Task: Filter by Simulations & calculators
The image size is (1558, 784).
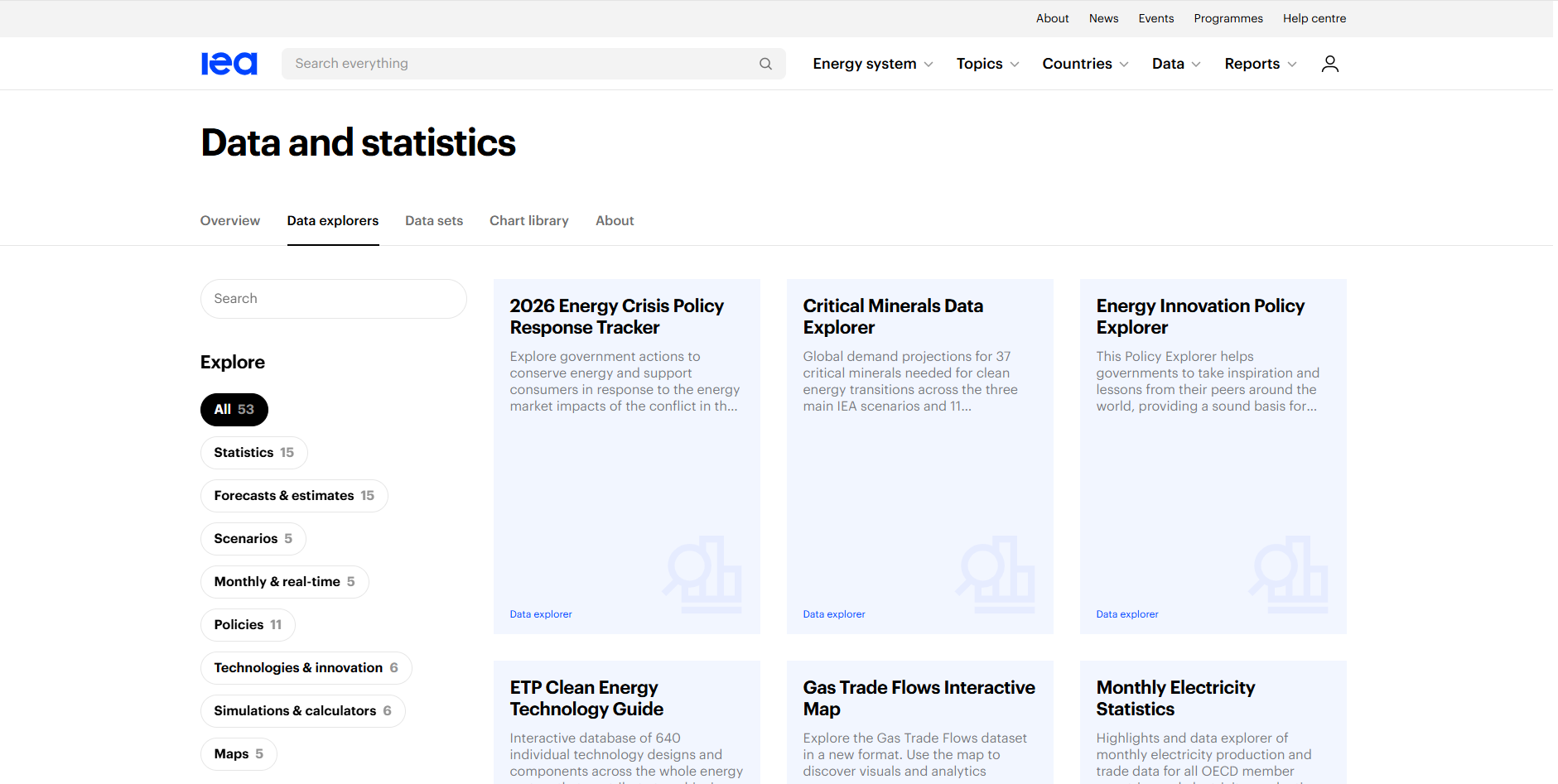Action: [x=303, y=711]
